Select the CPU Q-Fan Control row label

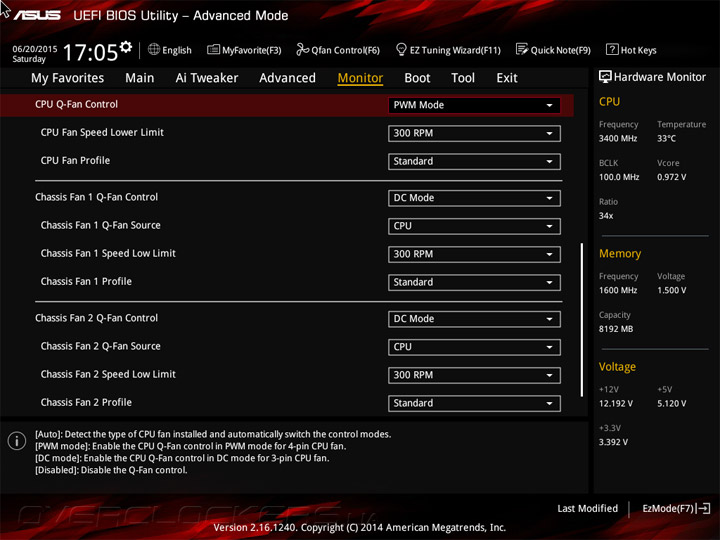click(x=76, y=104)
